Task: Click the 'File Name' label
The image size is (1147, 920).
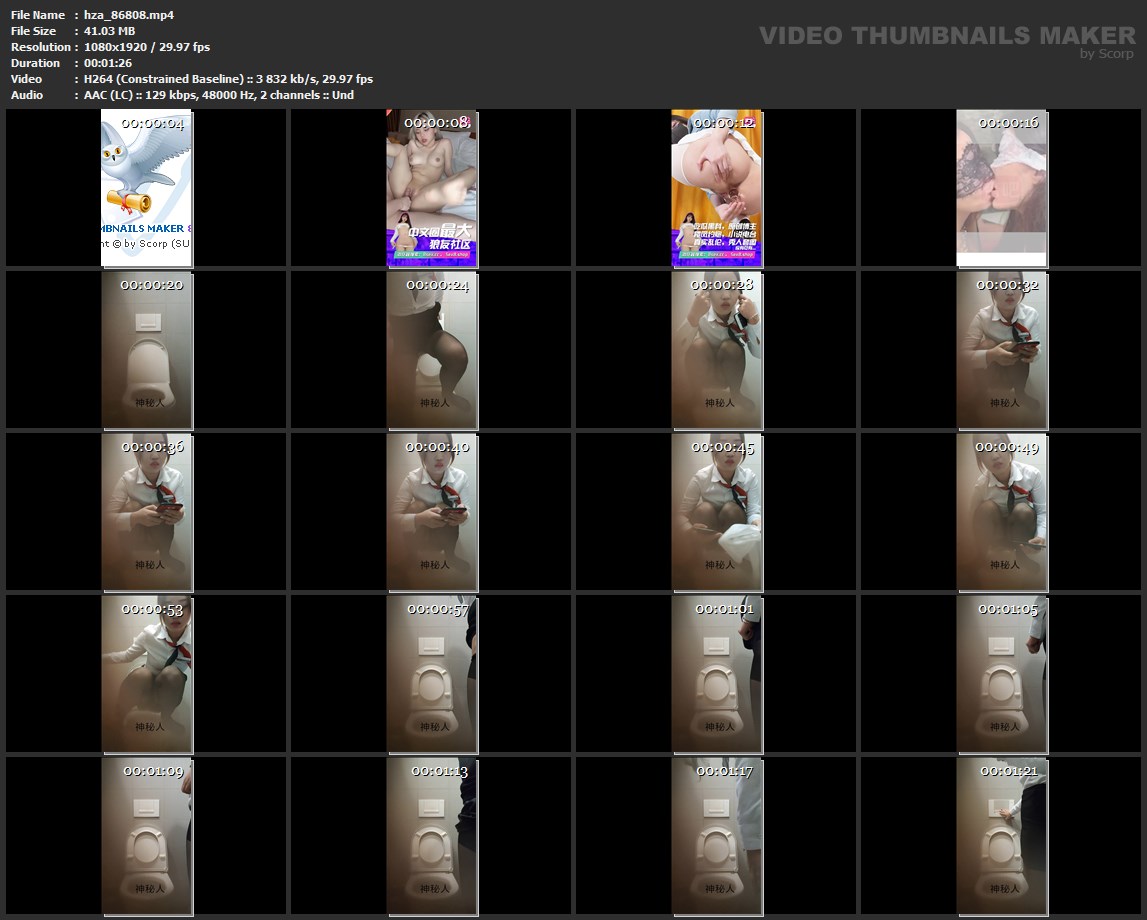Action: point(38,15)
